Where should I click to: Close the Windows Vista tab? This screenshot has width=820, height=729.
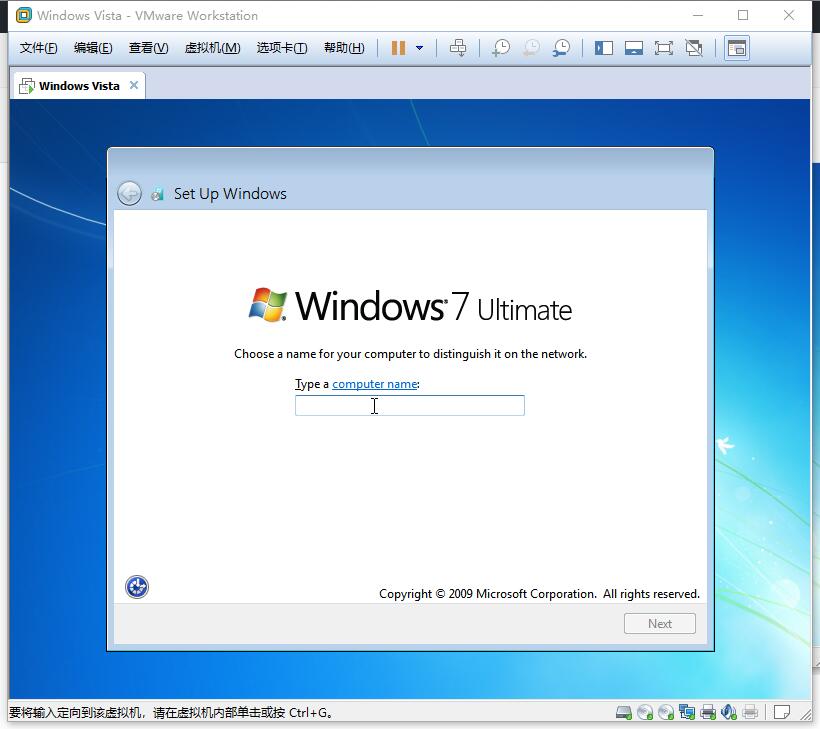click(x=134, y=85)
